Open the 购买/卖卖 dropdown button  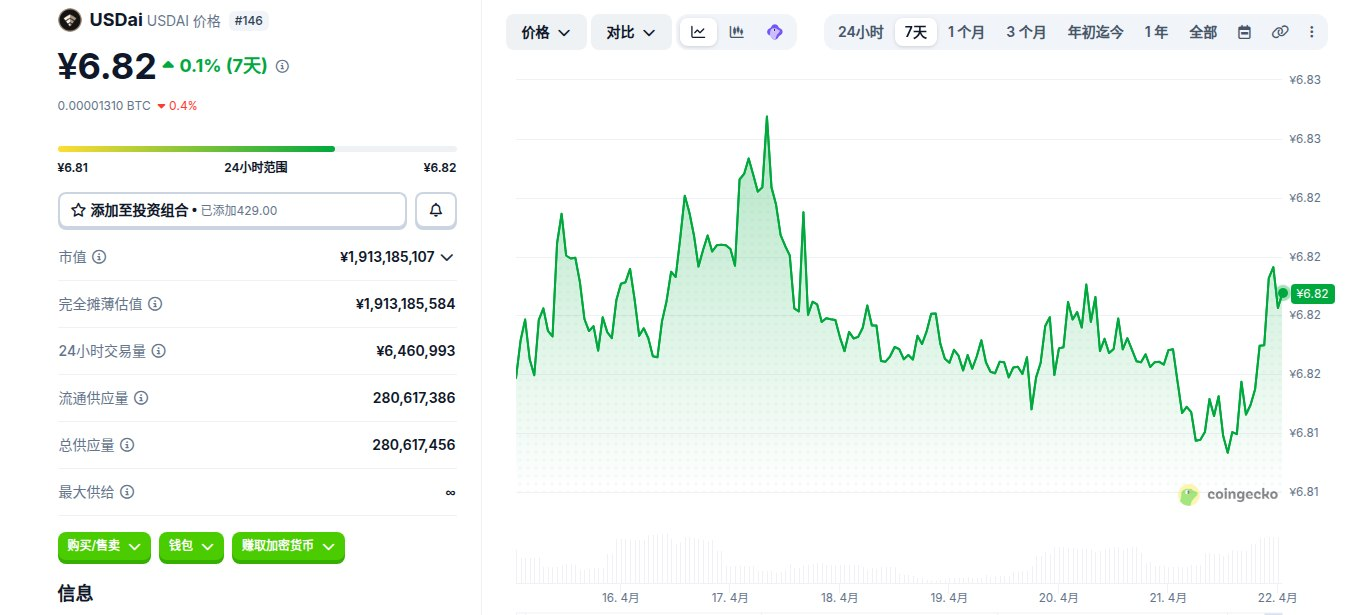coord(104,546)
